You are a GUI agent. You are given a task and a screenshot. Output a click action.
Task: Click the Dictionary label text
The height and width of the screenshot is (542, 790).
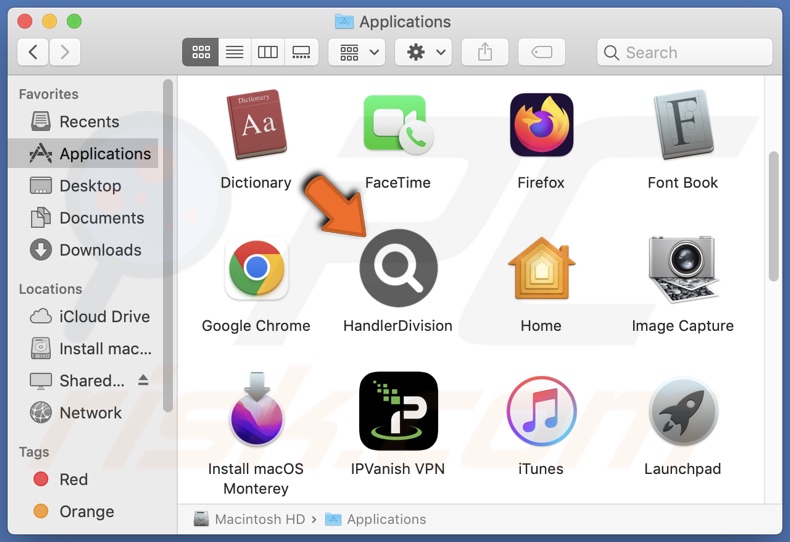tap(256, 182)
